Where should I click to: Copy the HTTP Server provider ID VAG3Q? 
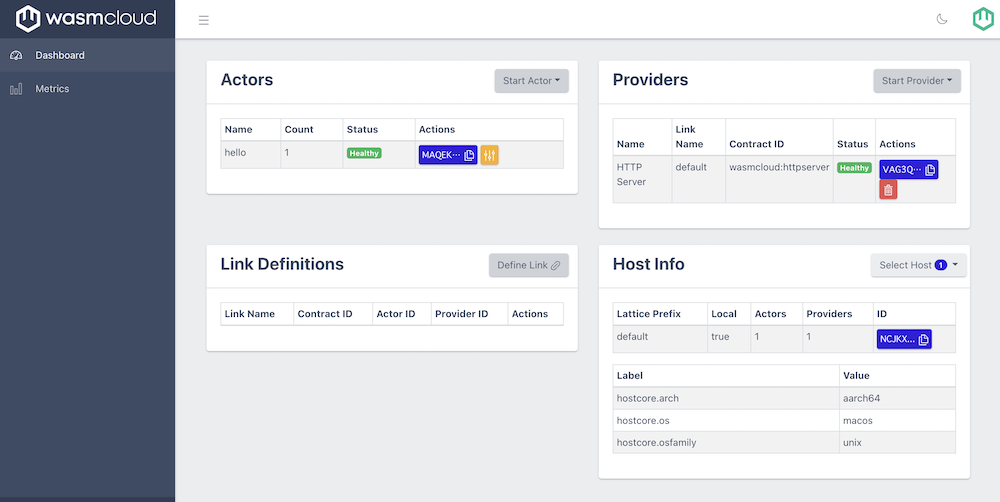tap(909, 170)
